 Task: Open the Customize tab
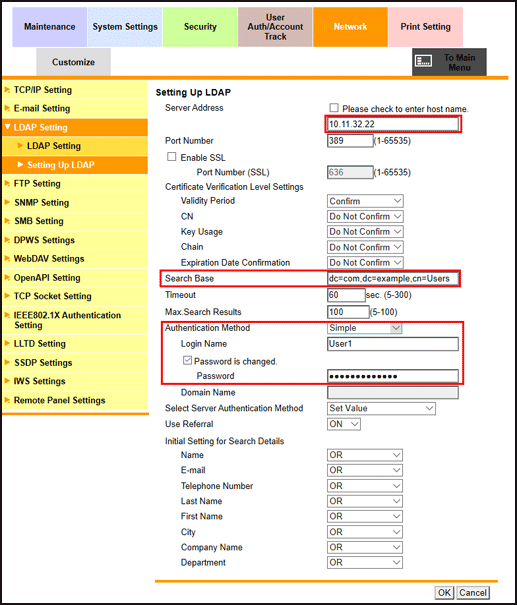pos(73,62)
